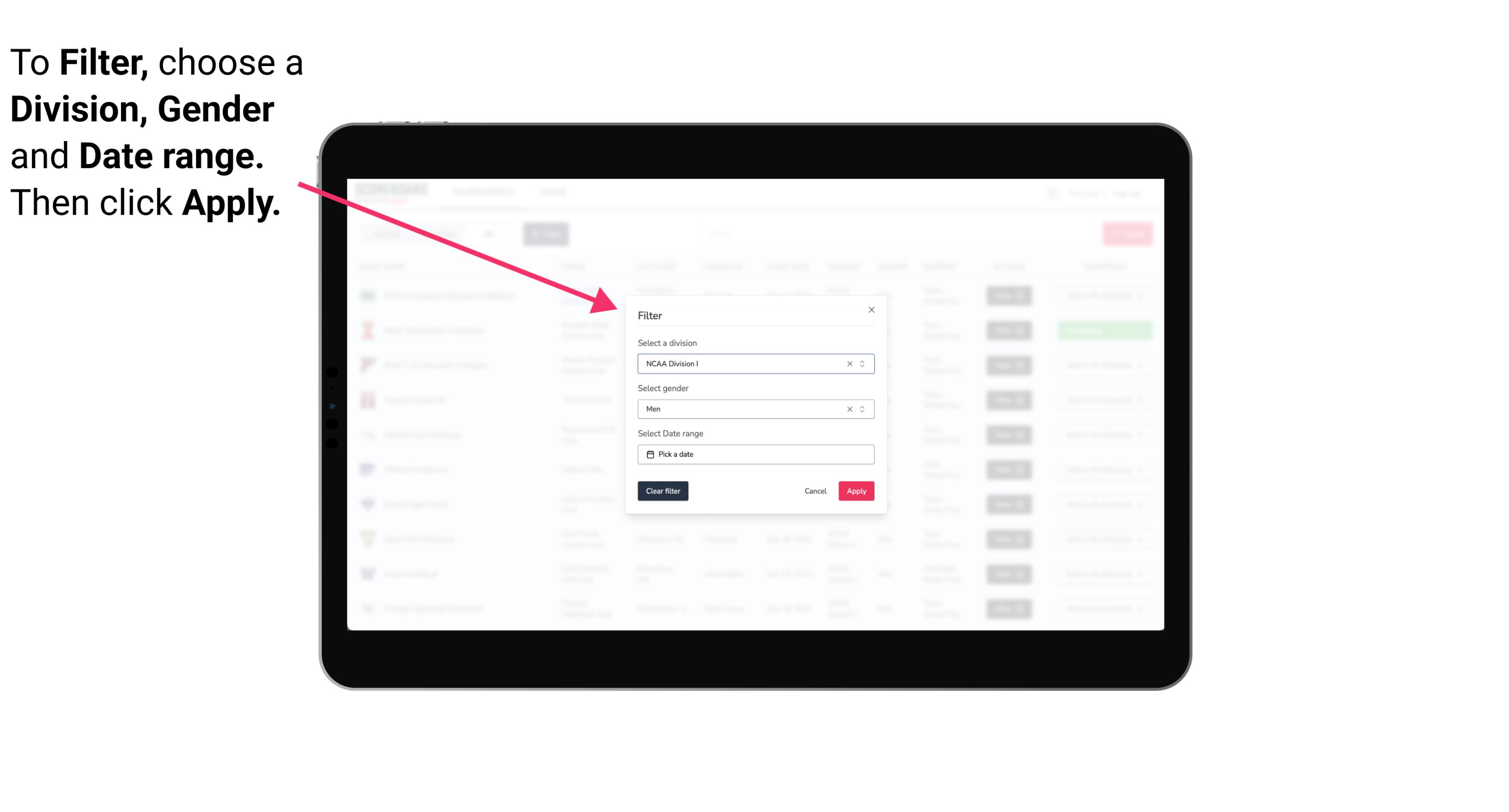Click the red Apply button in filter modal
This screenshot has height=812, width=1509.
[x=856, y=491]
